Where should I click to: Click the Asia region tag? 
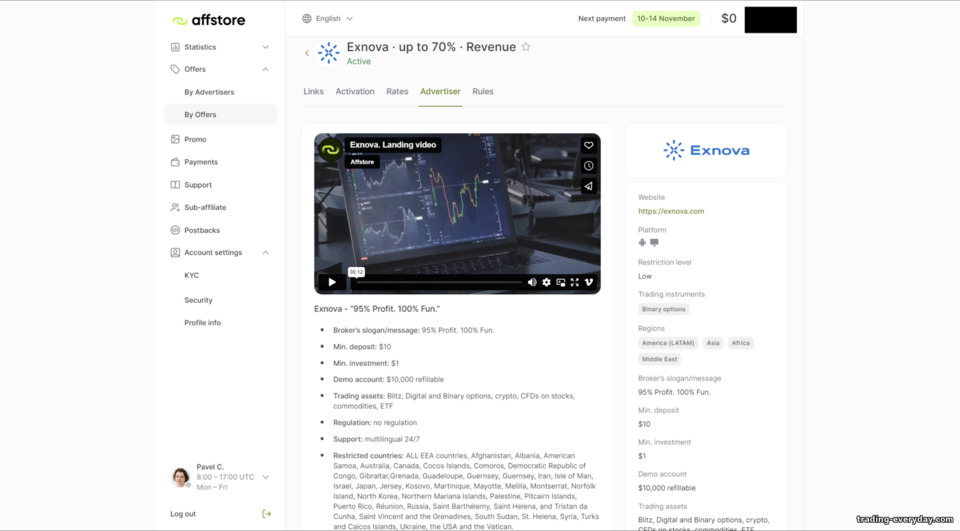point(713,343)
